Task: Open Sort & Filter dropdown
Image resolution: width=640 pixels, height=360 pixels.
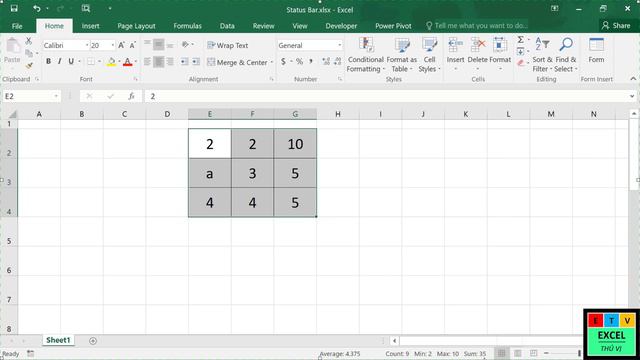Action: [542, 55]
